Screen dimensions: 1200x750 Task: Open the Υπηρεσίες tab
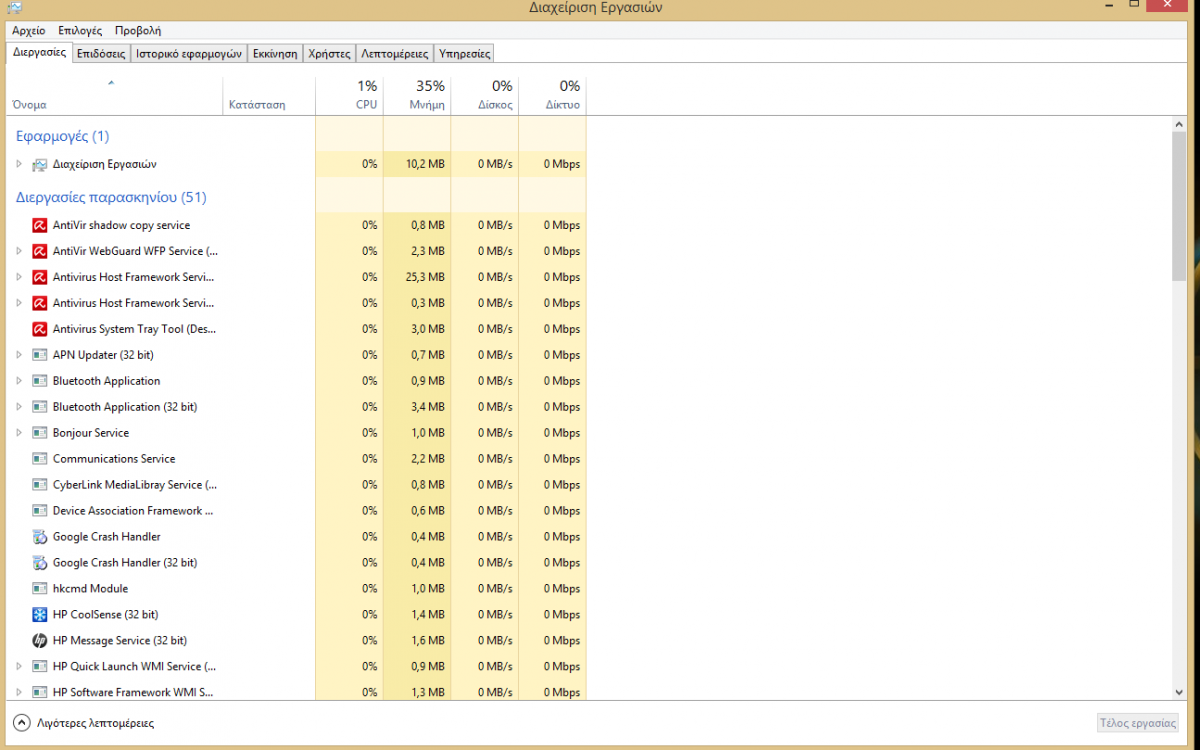point(464,54)
